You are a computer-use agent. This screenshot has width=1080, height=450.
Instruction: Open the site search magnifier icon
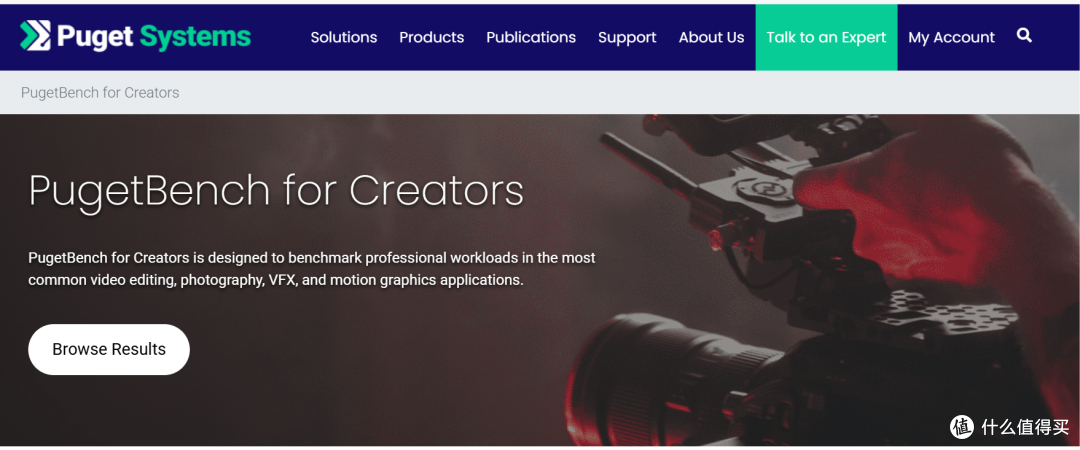coord(1024,35)
